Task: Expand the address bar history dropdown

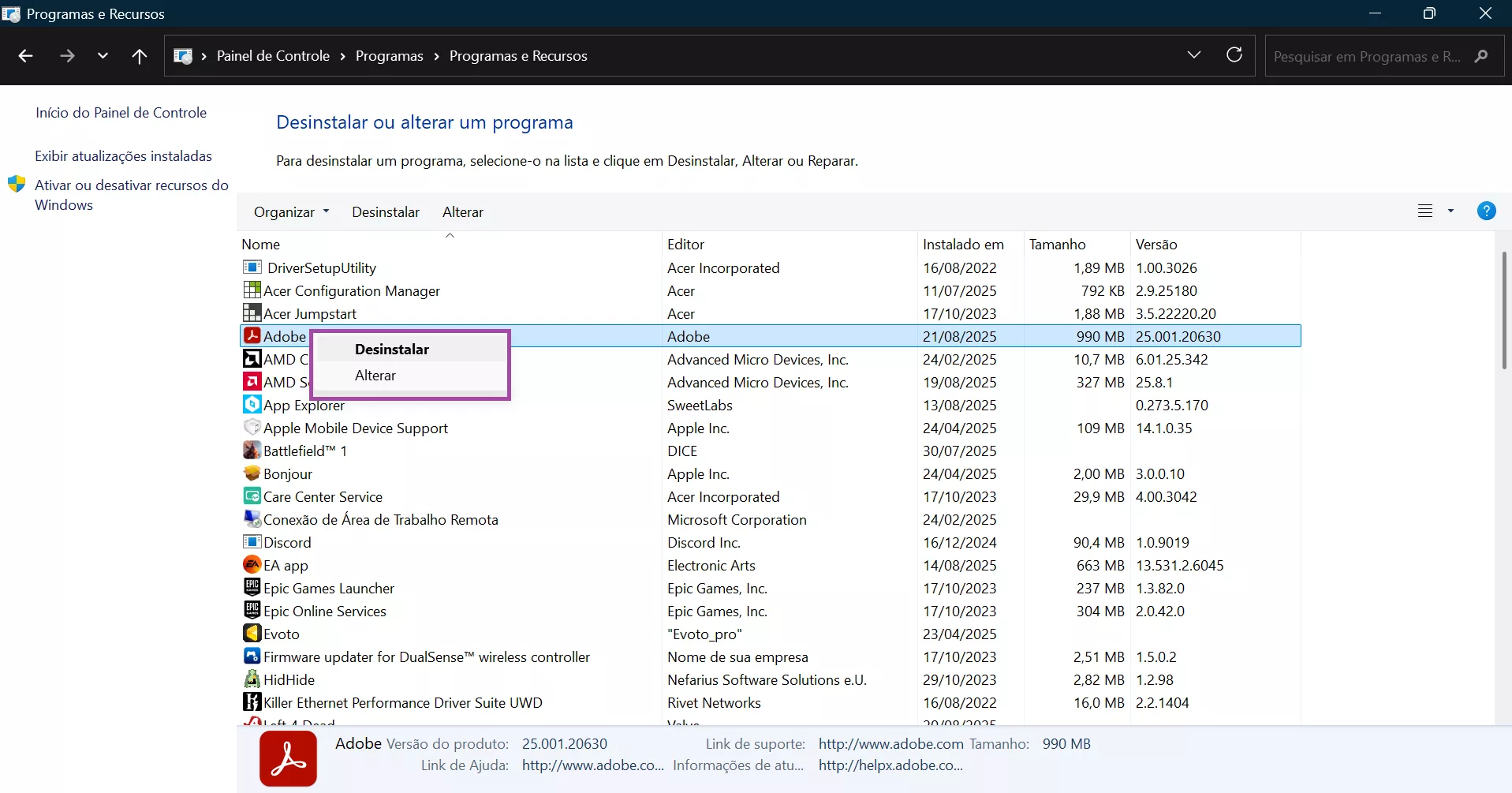Action: pos(1194,55)
